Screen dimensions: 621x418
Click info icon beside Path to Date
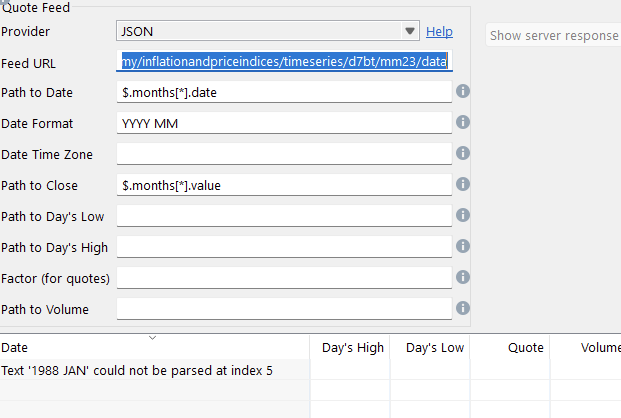point(463,92)
